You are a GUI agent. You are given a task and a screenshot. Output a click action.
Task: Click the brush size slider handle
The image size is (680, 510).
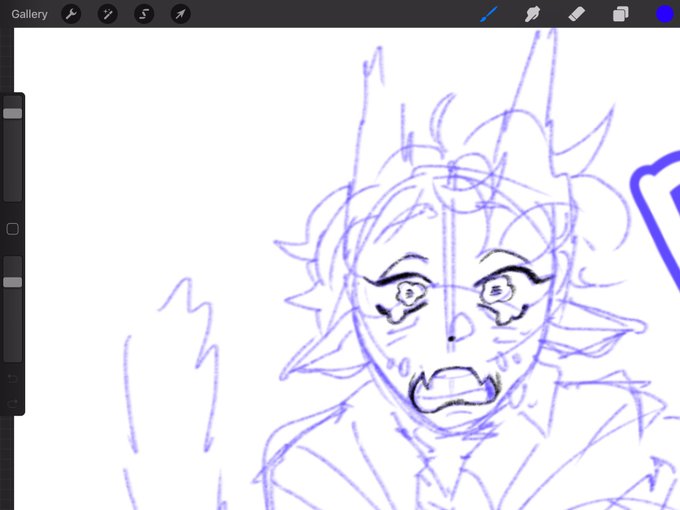(13, 114)
